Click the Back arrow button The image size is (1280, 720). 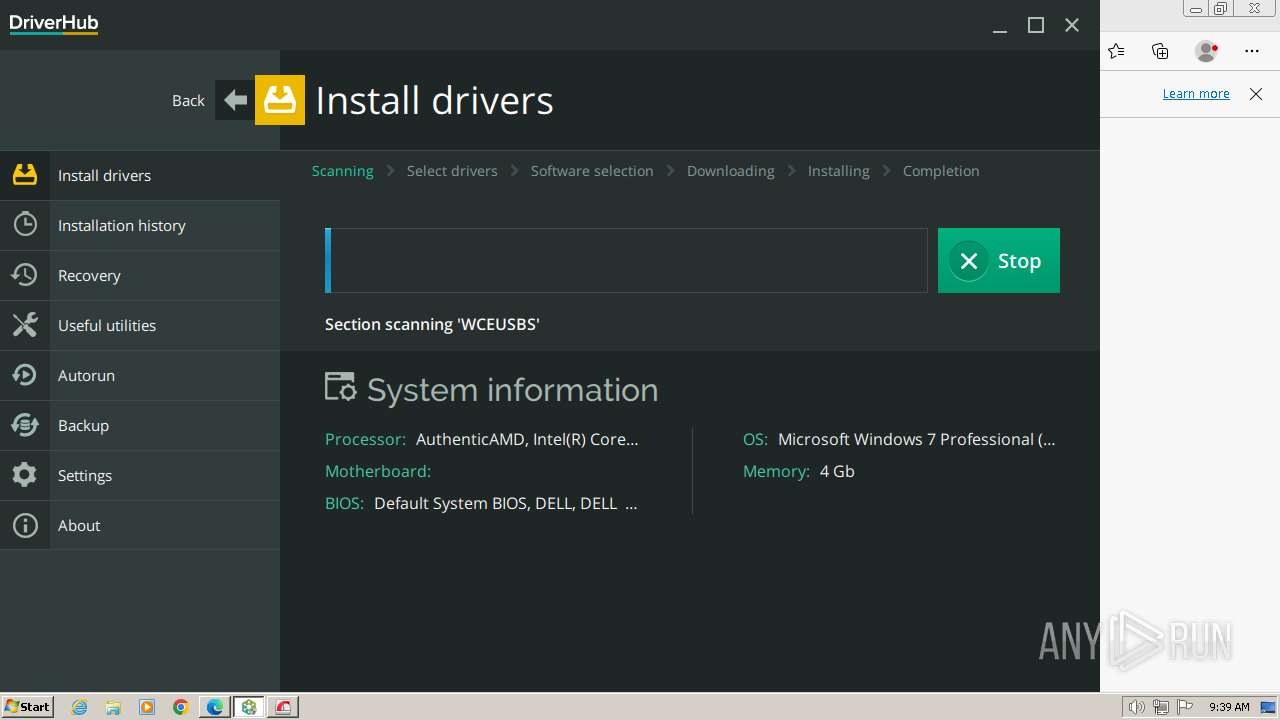[235, 100]
